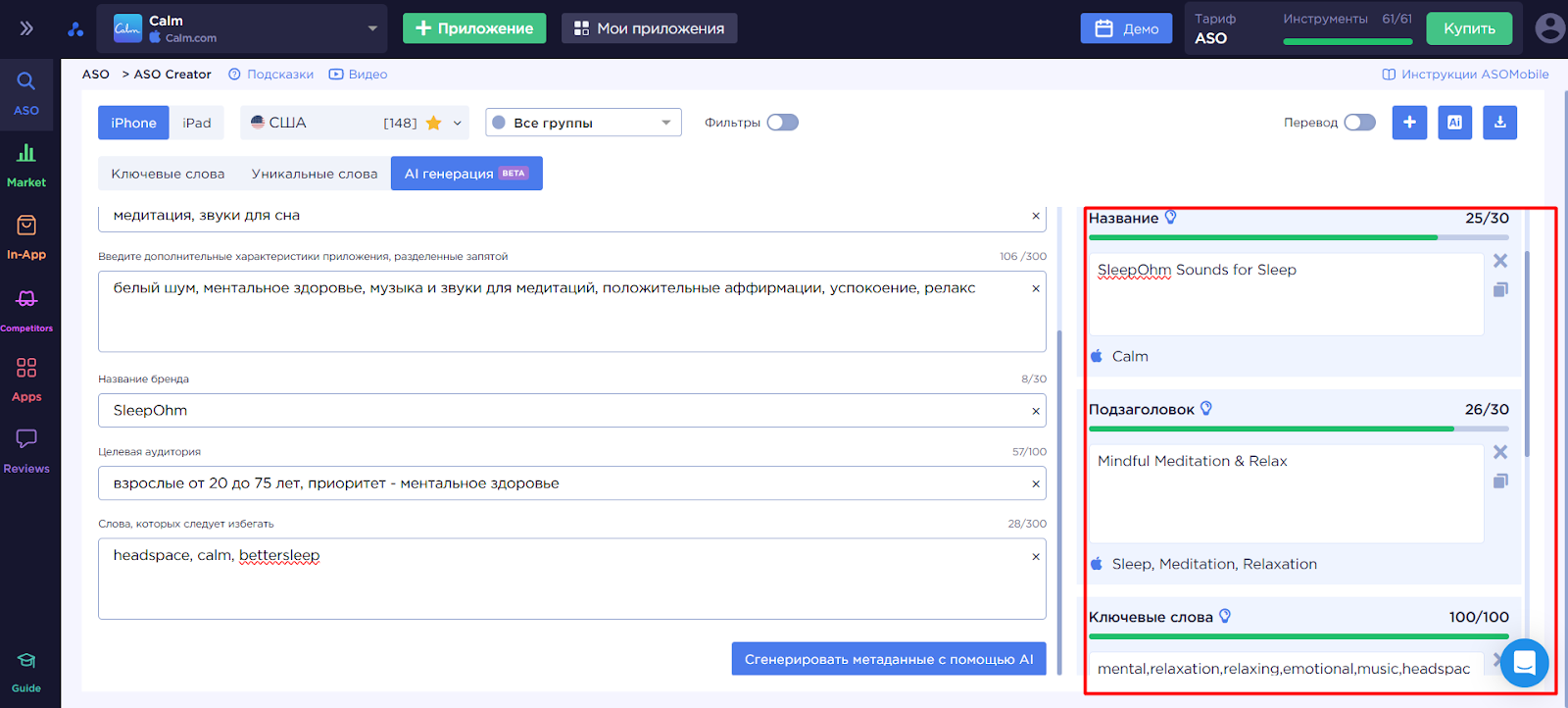Click the Название 25/30 progress bar
Screen dimensions: 1568x708
click(1298, 237)
